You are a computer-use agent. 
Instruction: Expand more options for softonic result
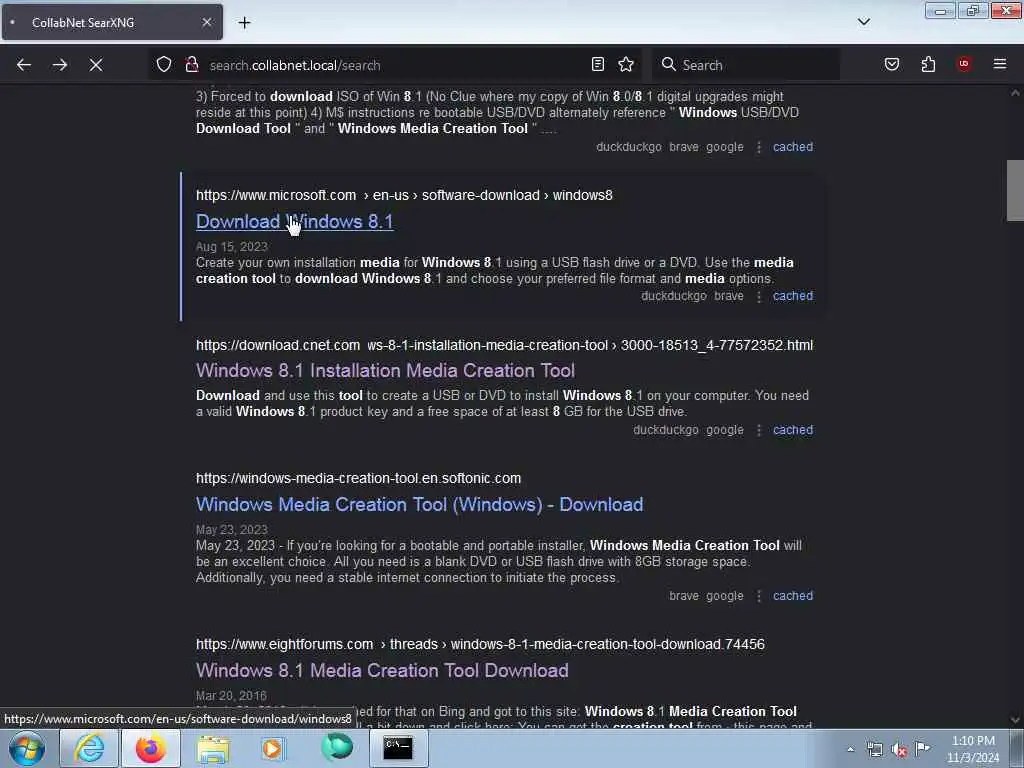pos(759,596)
